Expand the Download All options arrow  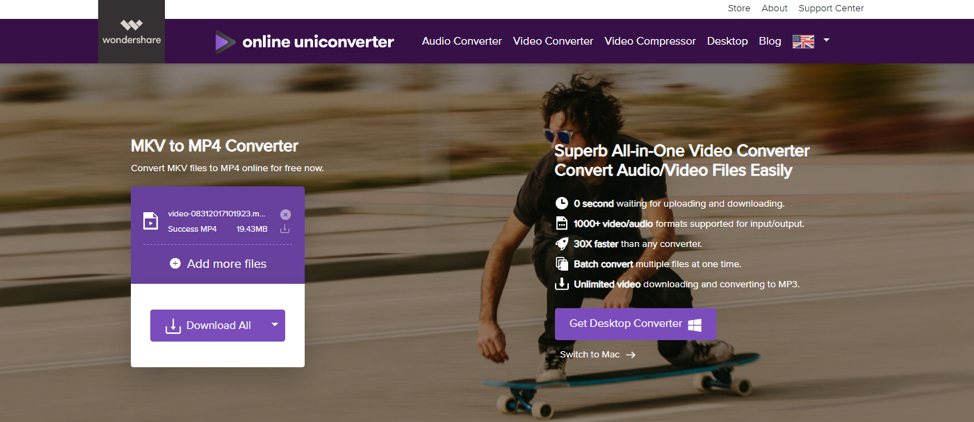pos(275,324)
